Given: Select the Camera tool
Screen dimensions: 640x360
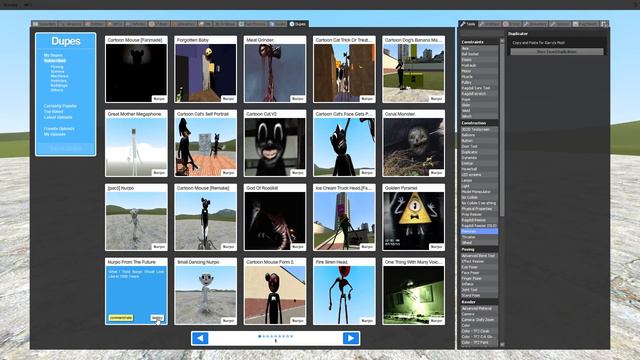Looking at the screenshot, I should [x=479, y=314].
